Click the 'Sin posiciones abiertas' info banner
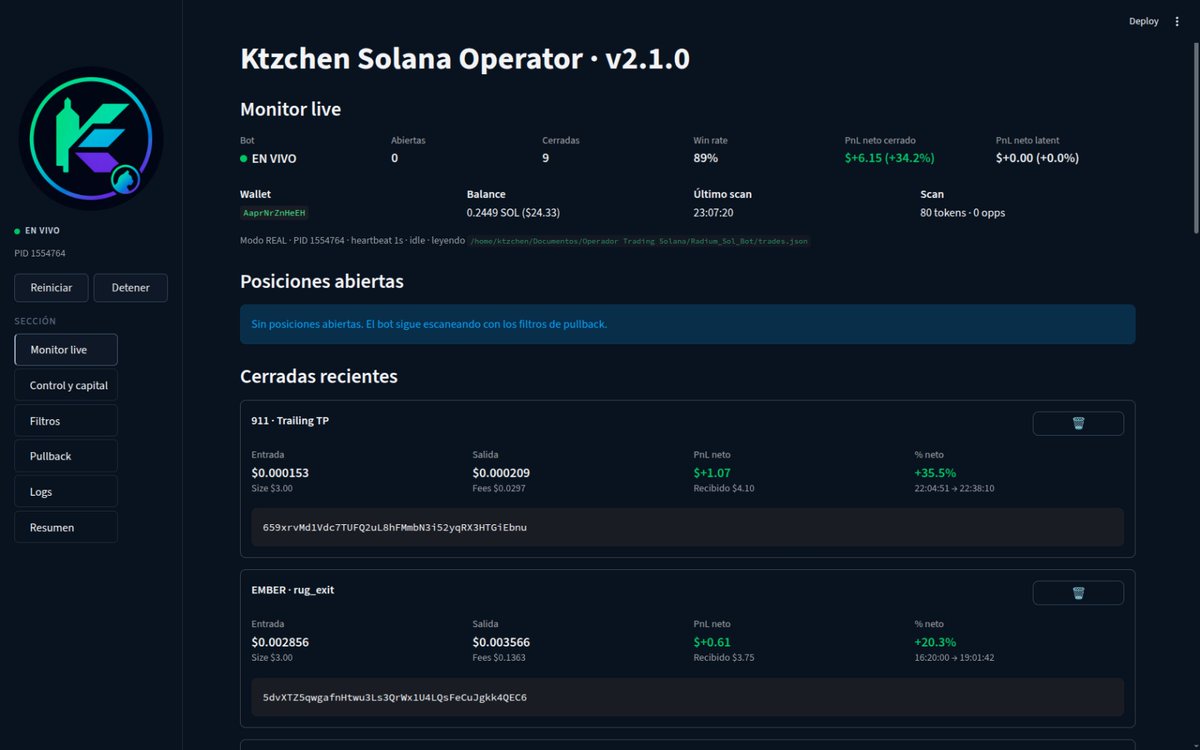This screenshot has width=1200, height=750. click(x=687, y=324)
